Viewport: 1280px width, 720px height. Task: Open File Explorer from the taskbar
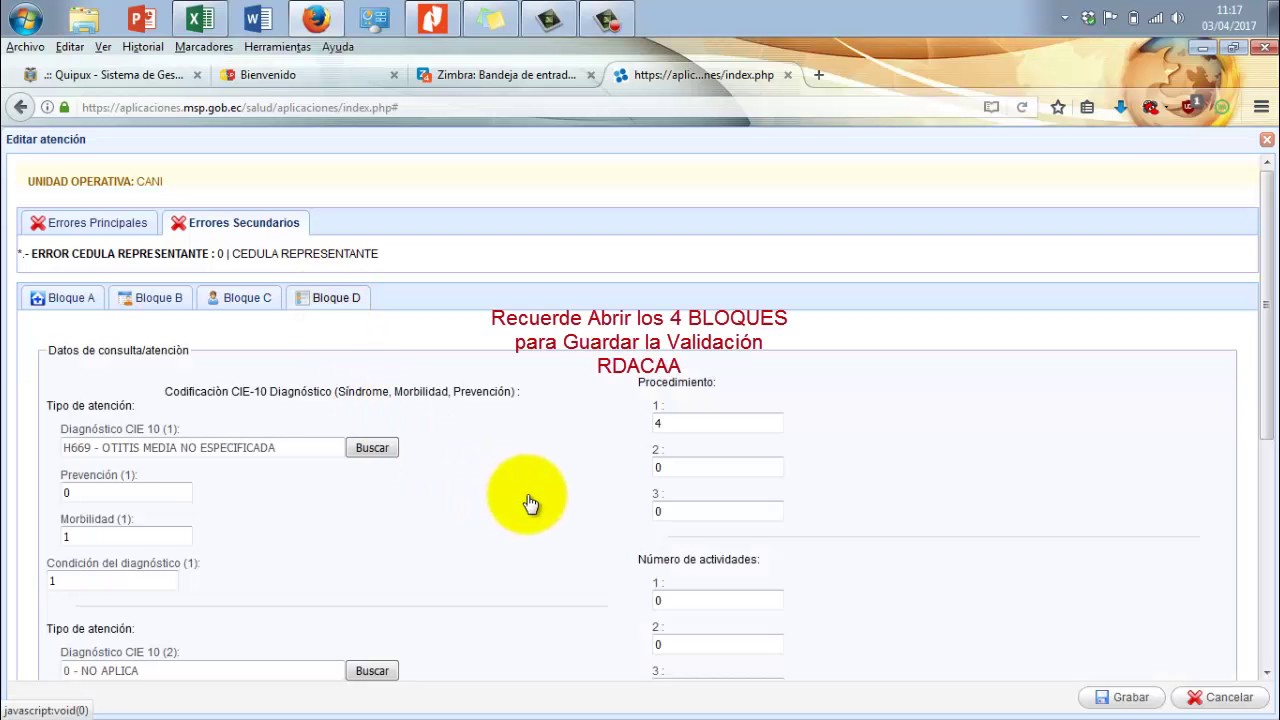pyautogui.click(x=84, y=18)
